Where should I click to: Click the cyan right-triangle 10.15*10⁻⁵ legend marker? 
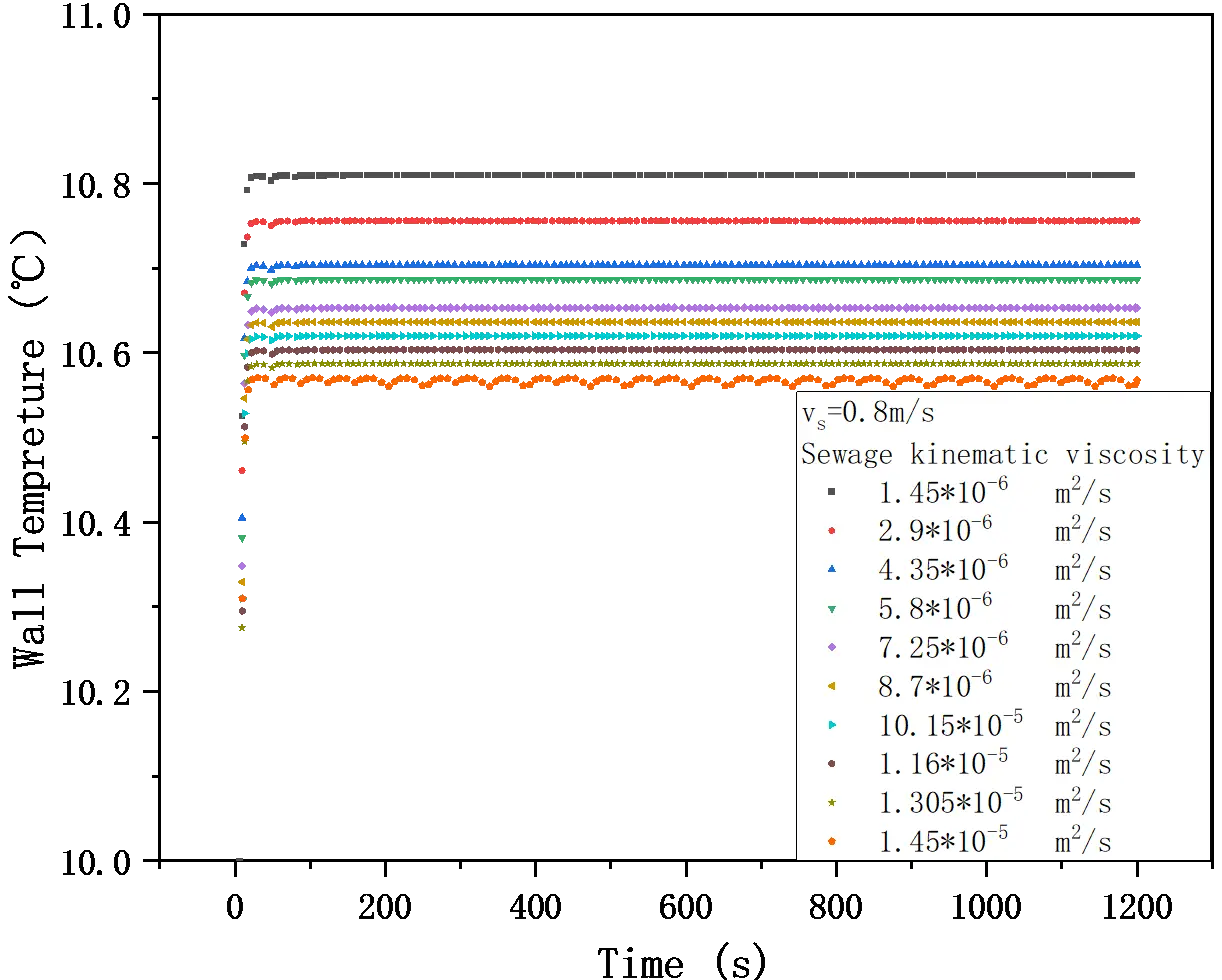[x=832, y=724]
